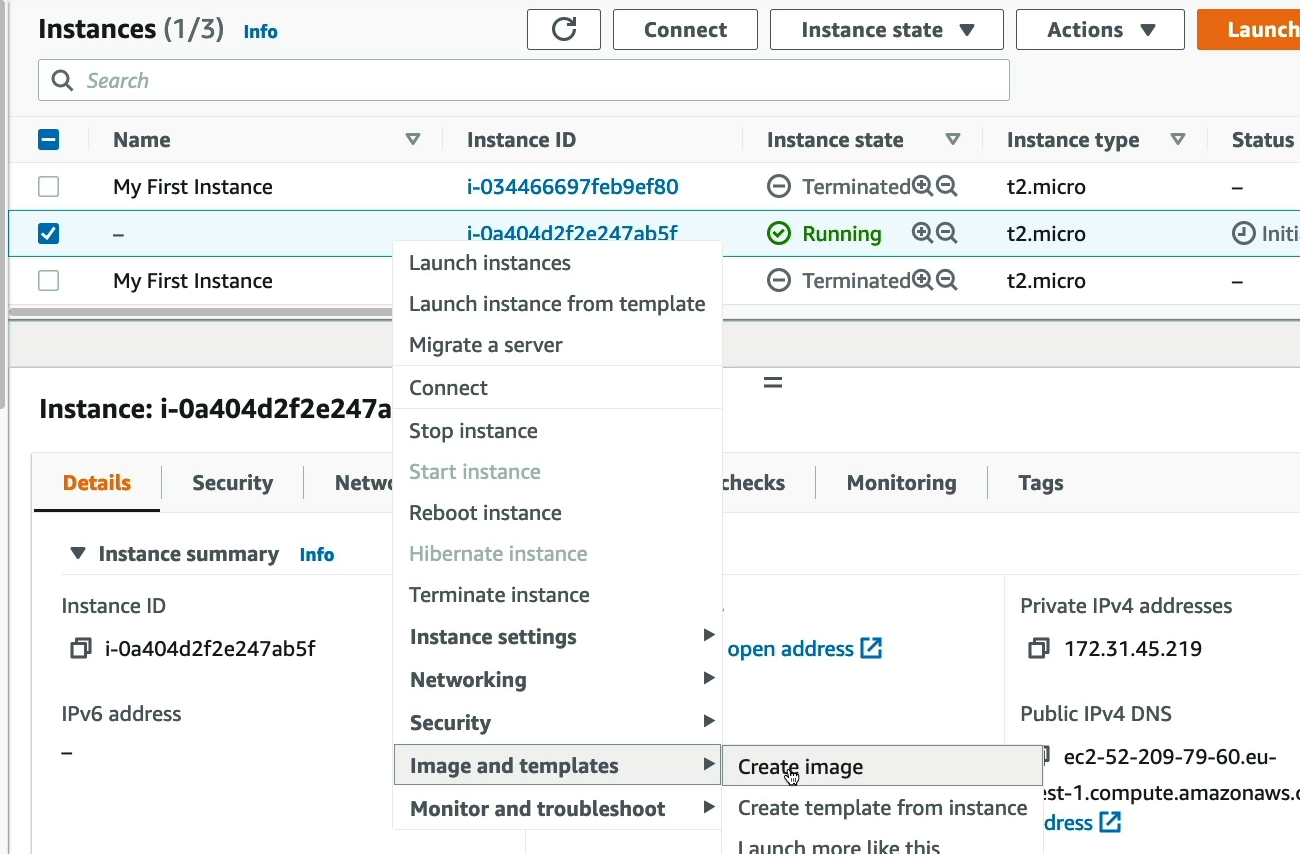
Task: Collapse the Instance summary section triangle
Action: pyautogui.click(x=78, y=554)
